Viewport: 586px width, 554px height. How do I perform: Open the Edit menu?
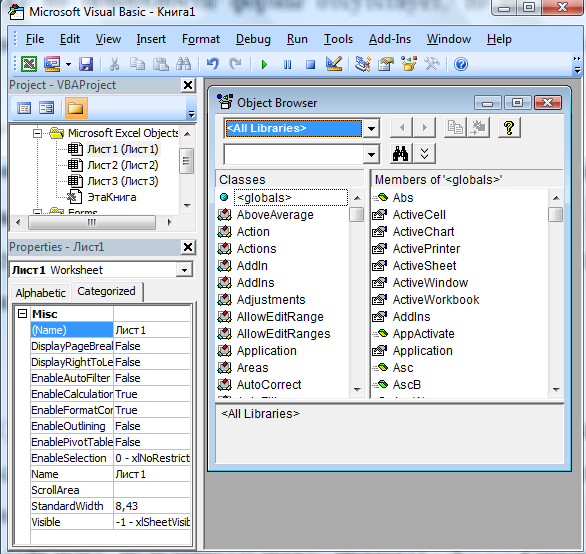coord(70,39)
